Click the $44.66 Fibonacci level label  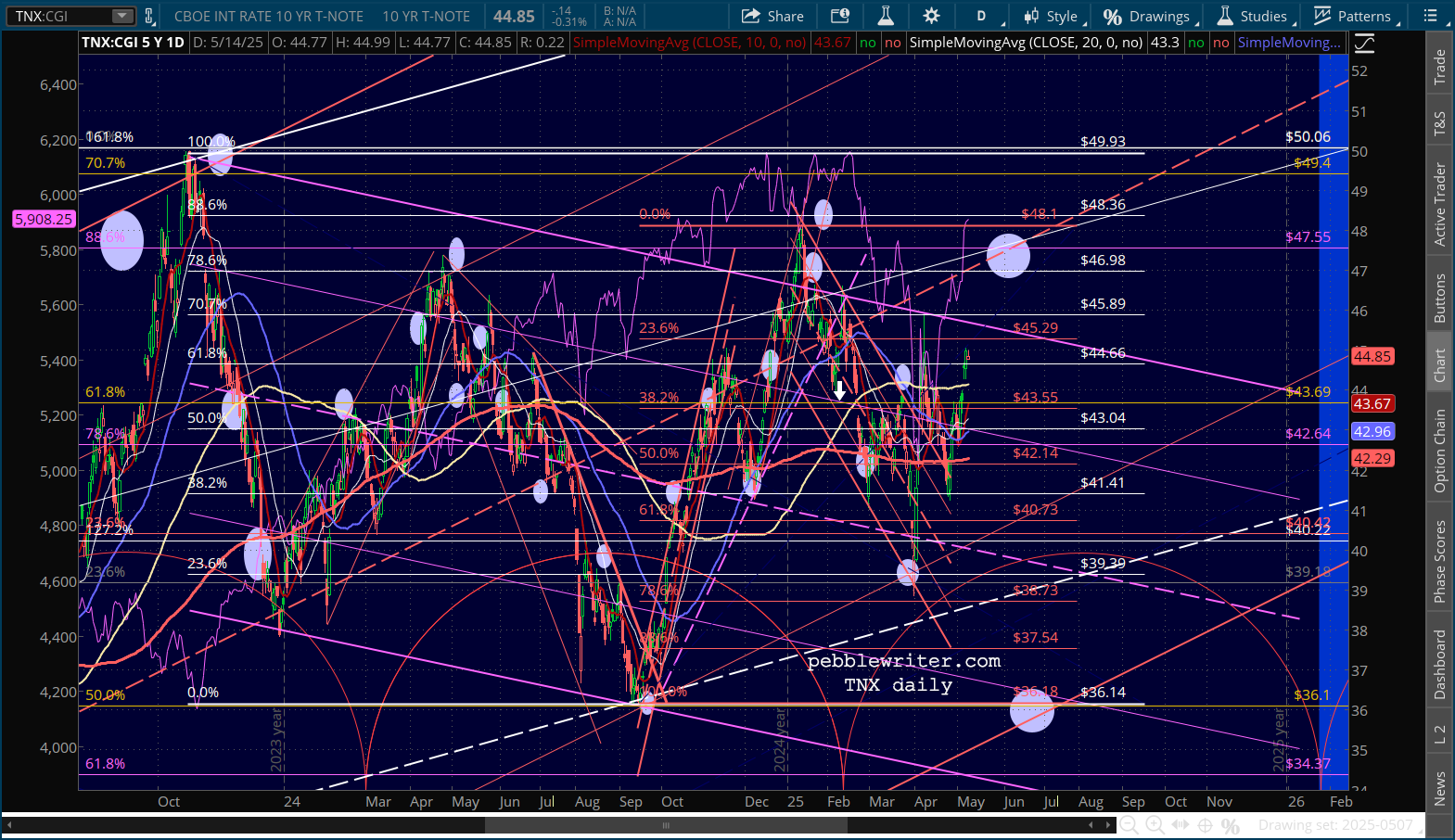[1103, 352]
